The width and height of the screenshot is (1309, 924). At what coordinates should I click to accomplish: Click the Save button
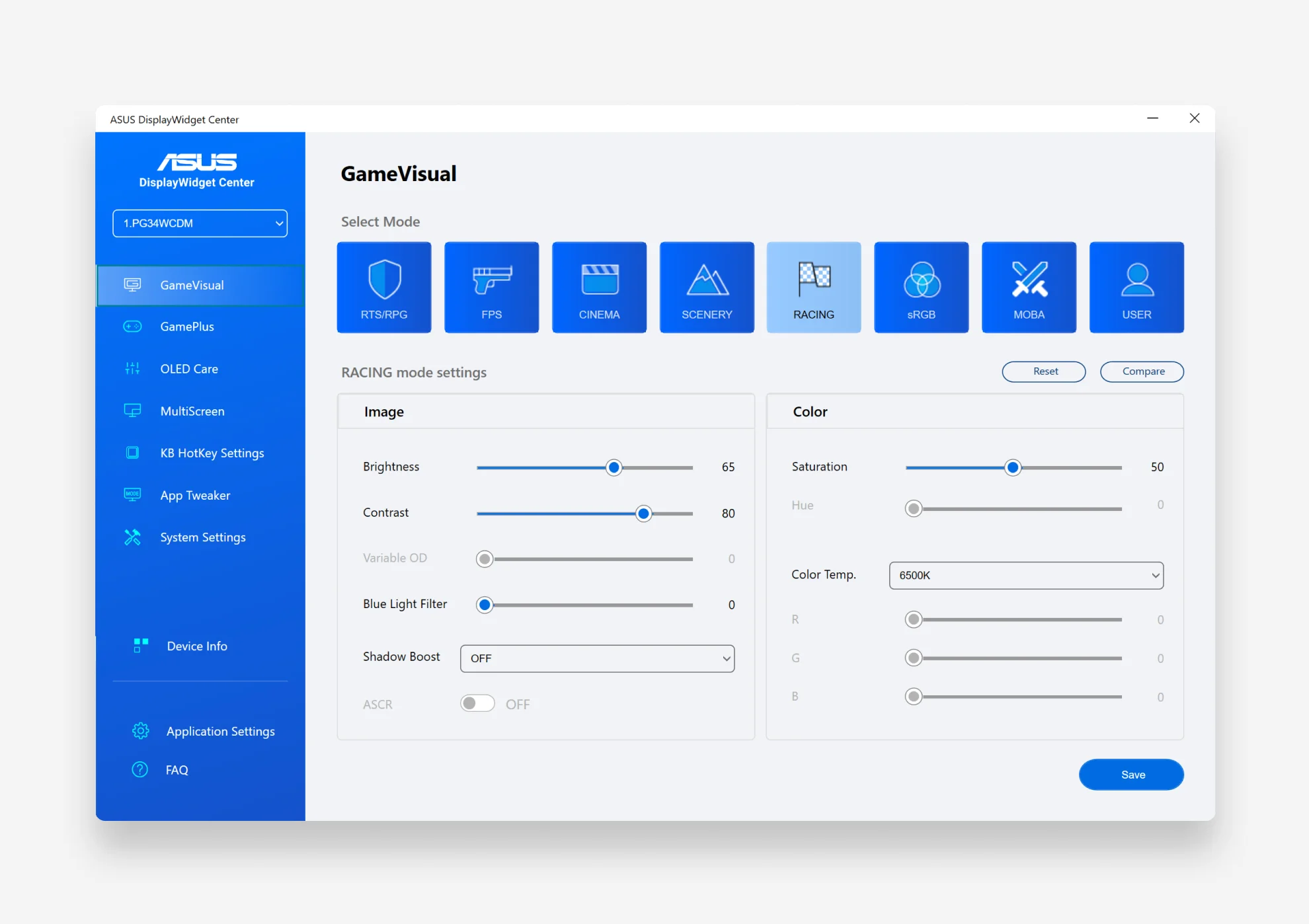tap(1131, 775)
